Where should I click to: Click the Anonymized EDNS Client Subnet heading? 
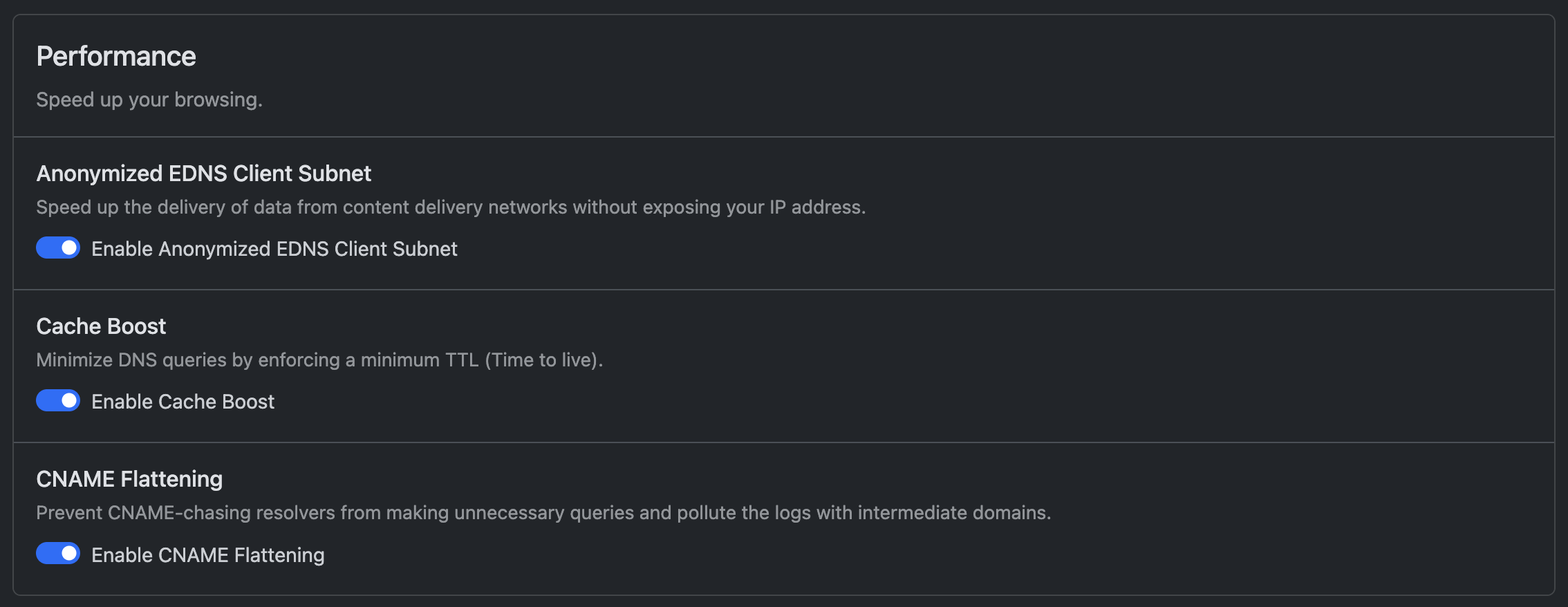point(204,174)
